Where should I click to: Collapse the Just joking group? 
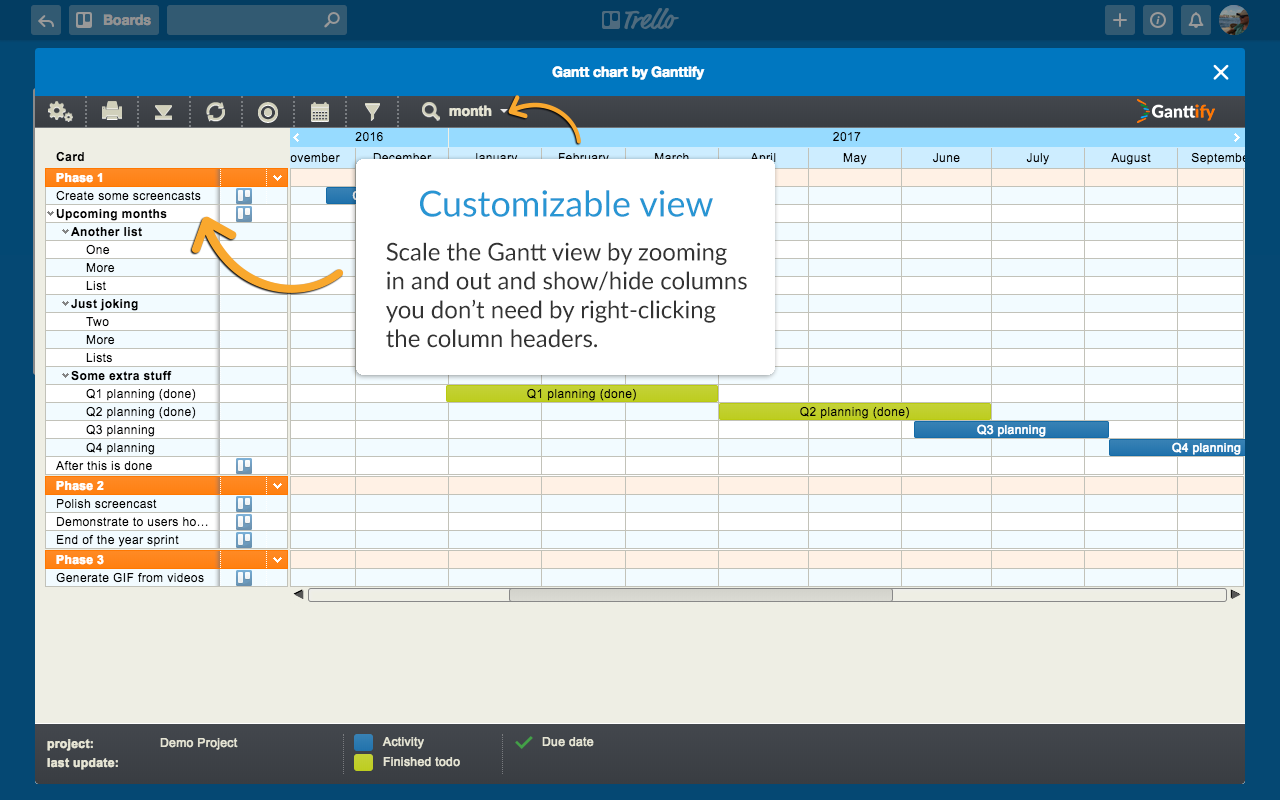65,304
